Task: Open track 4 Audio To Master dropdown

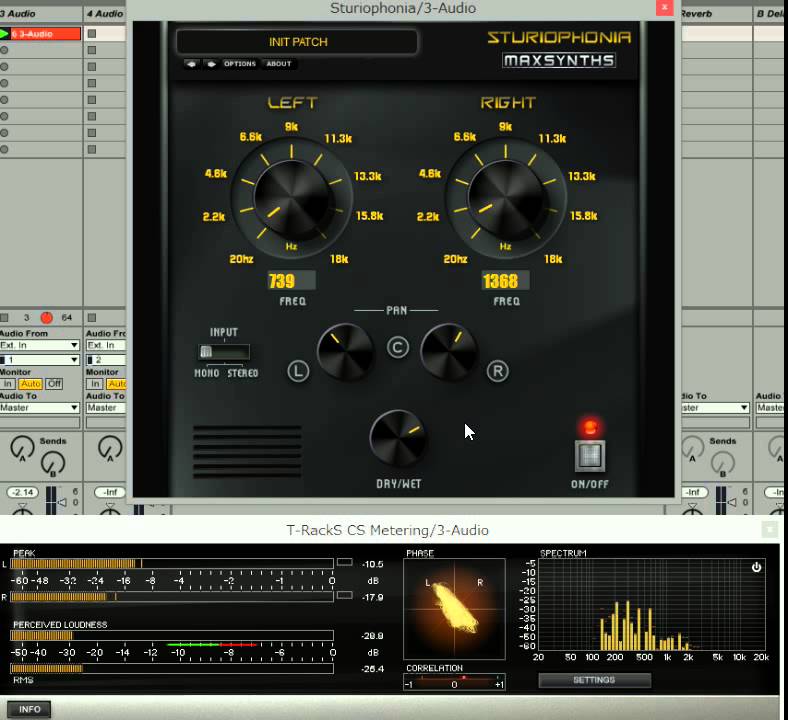Action: [x=106, y=407]
